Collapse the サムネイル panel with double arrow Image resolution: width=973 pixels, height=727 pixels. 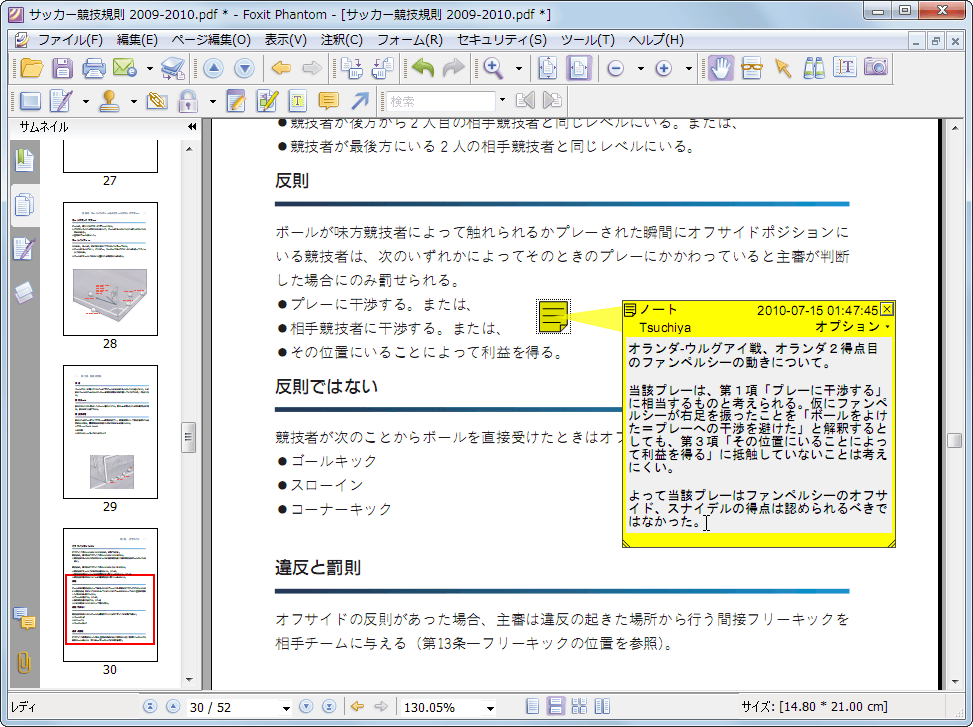click(x=192, y=127)
